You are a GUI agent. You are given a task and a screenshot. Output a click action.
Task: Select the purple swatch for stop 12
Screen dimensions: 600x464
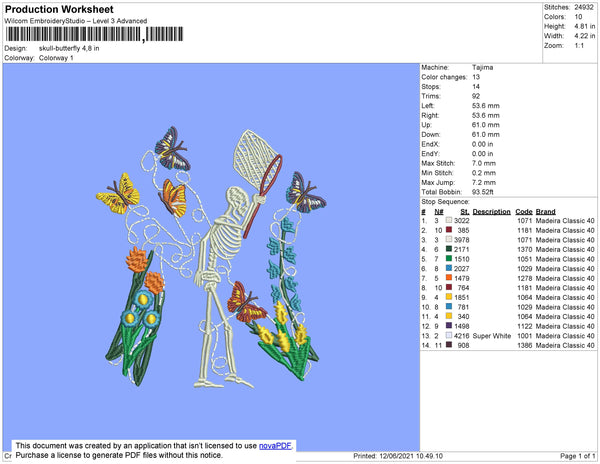449,326
